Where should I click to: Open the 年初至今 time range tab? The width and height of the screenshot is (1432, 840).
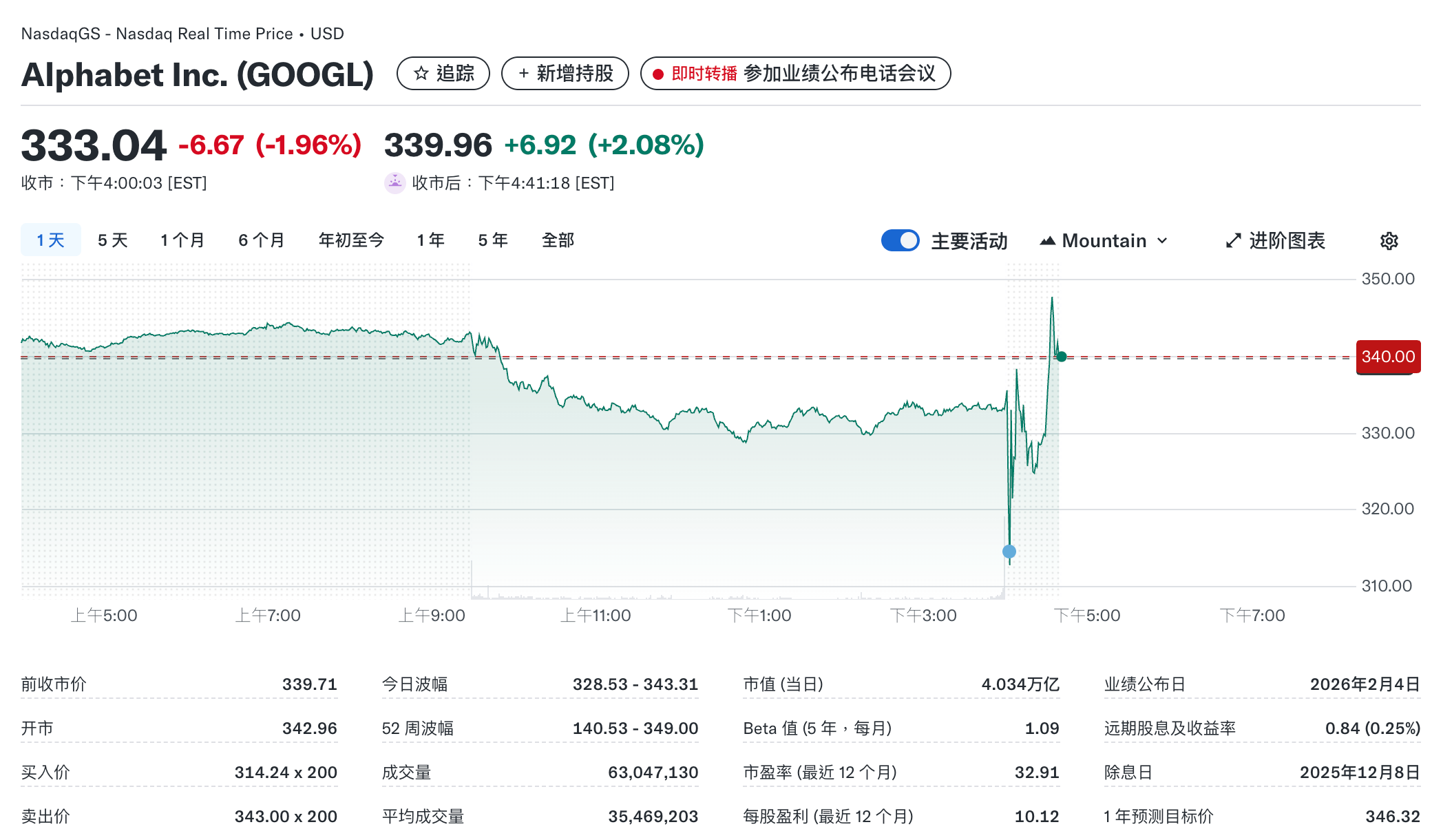pyautogui.click(x=351, y=240)
